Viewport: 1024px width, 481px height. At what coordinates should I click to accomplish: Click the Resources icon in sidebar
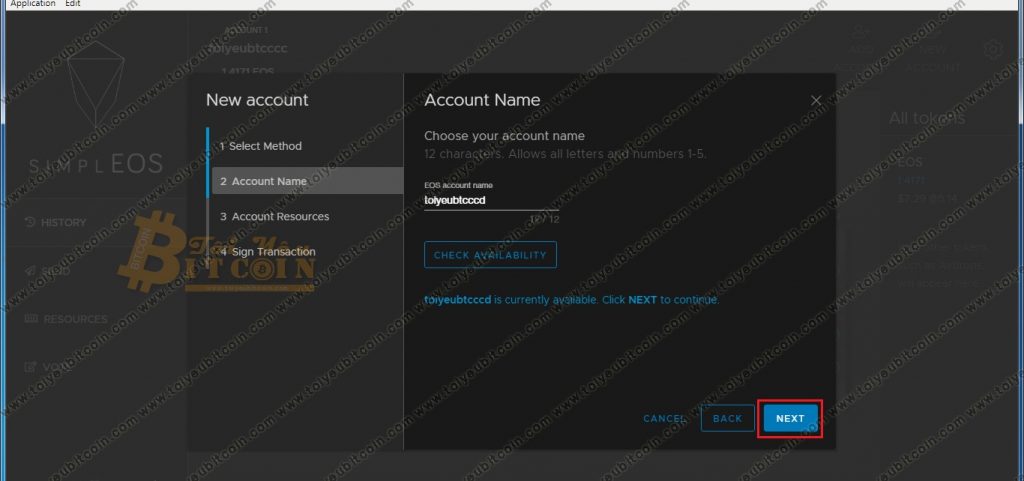pos(29,319)
